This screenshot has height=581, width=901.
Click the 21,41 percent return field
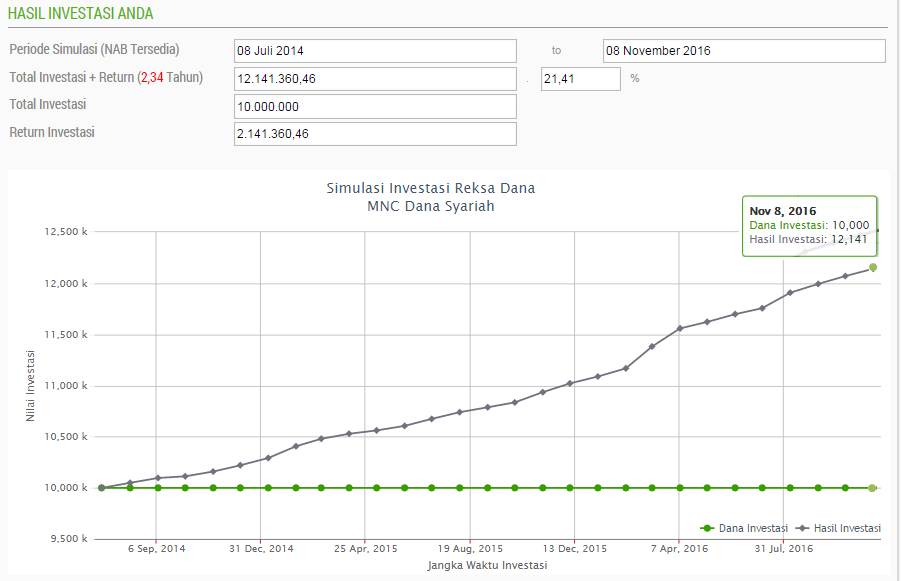(580, 79)
